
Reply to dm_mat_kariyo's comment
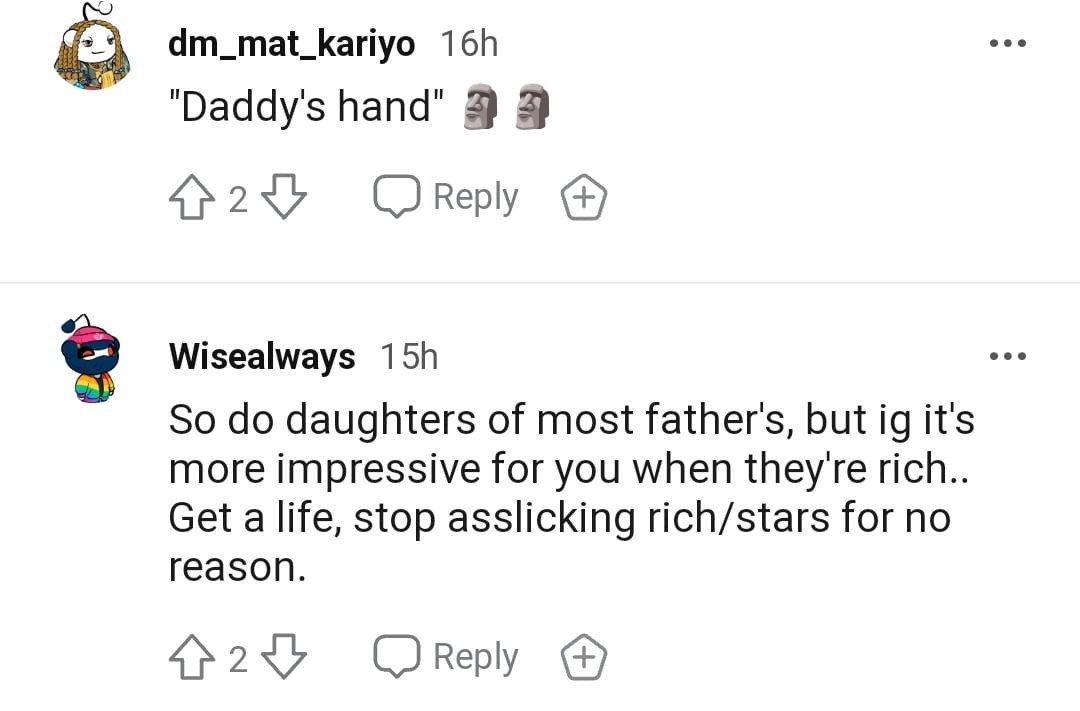(447, 198)
